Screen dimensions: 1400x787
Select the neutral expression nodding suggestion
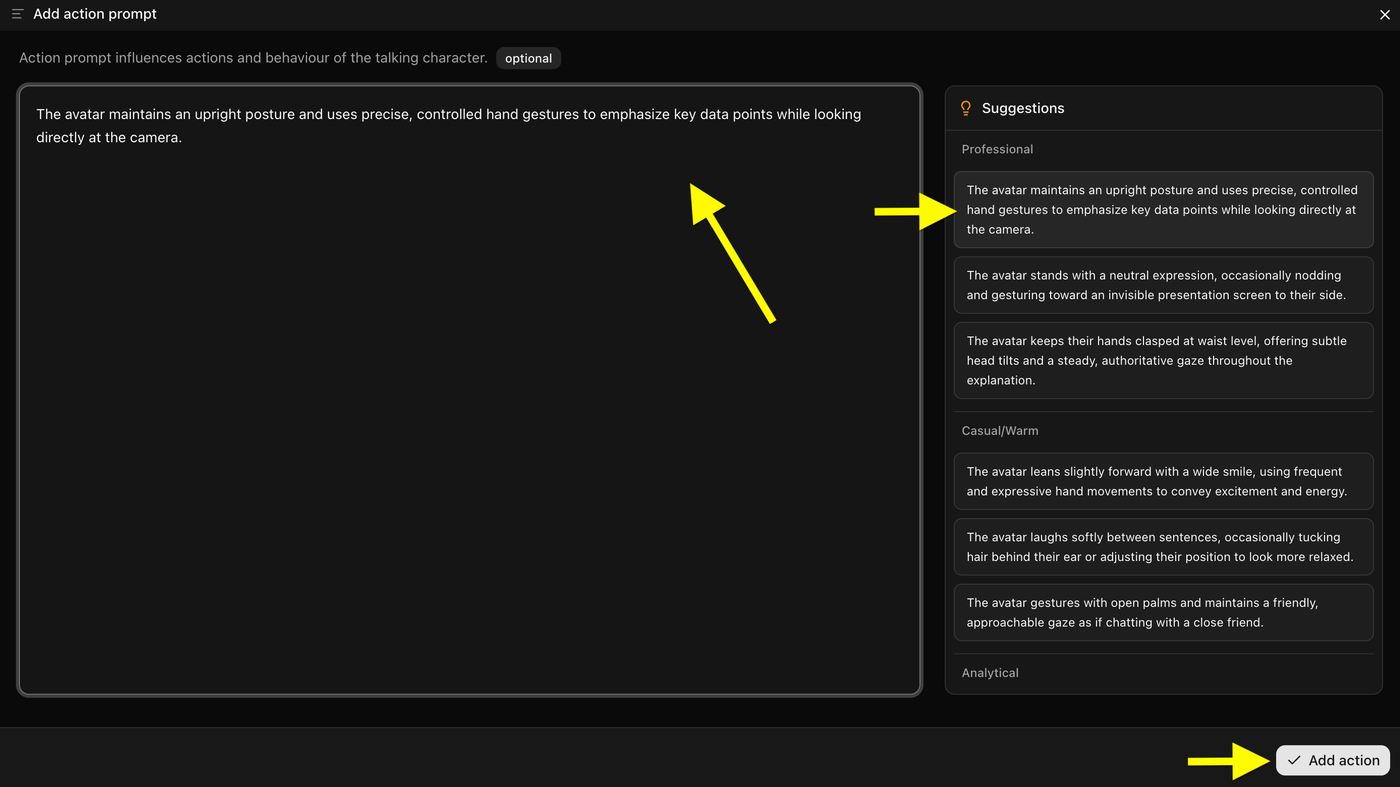pyautogui.click(x=1163, y=285)
